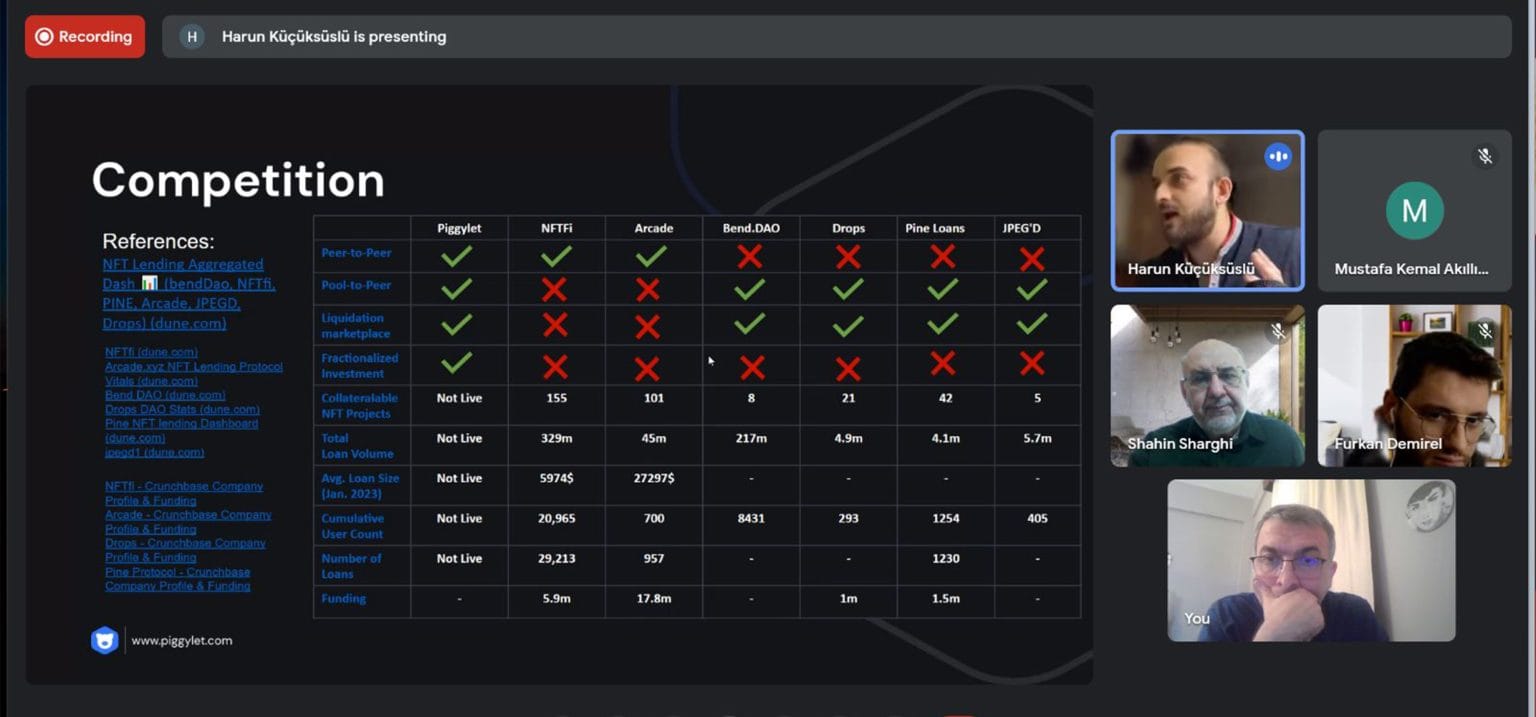Click the muted mic icon on Furkan's tile
1536x717 pixels.
(x=1485, y=330)
